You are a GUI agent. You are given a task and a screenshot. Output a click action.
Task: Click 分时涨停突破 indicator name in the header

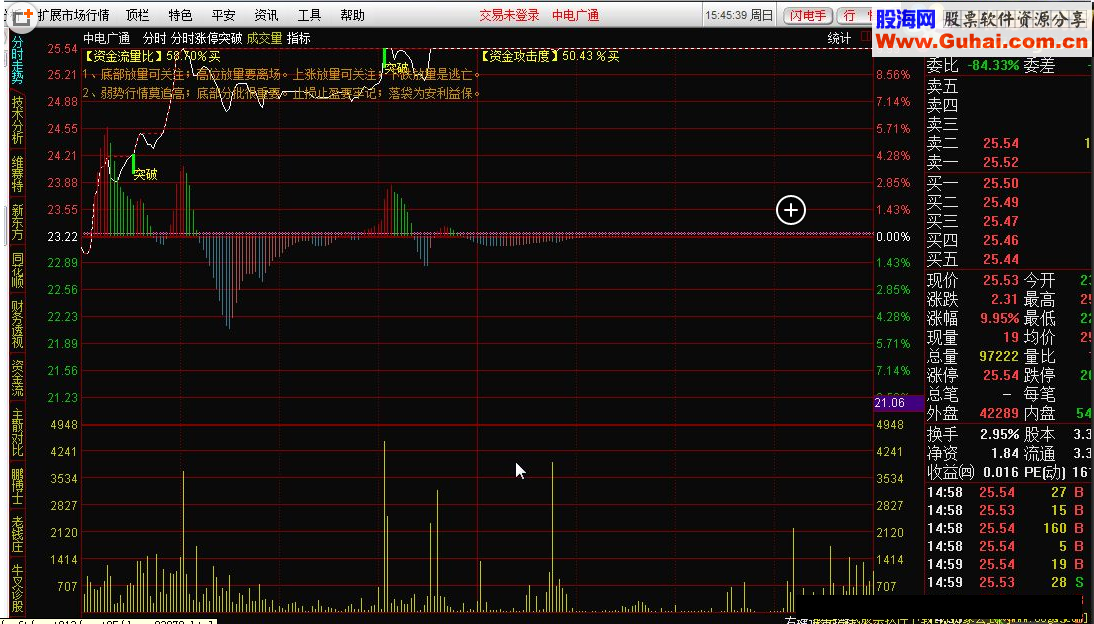tap(207, 38)
